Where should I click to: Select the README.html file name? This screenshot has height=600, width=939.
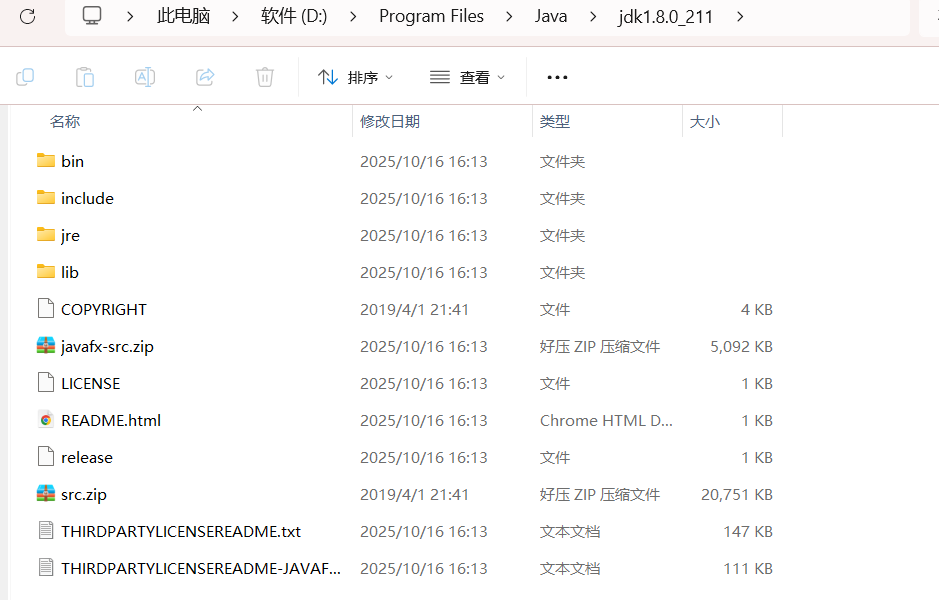pos(111,420)
